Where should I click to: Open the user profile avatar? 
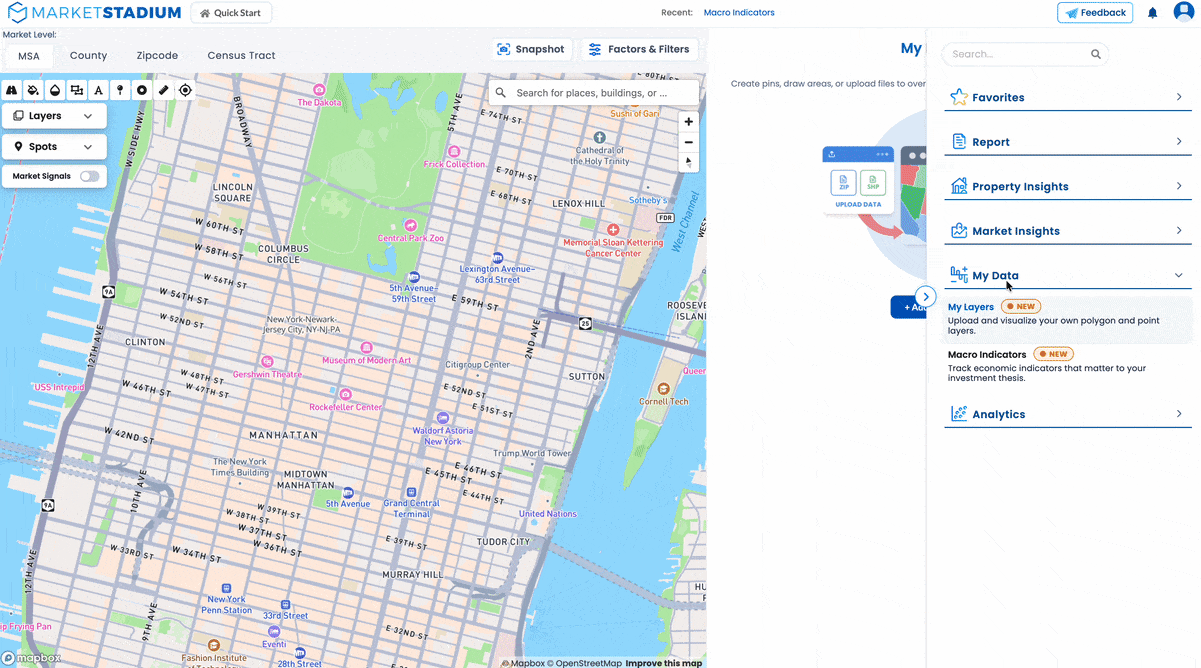pyautogui.click(x=1184, y=13)
